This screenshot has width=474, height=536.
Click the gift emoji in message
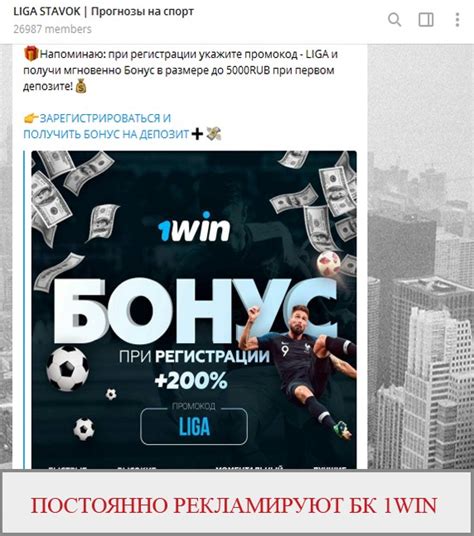pyautogui.click(x=31, y=54)
